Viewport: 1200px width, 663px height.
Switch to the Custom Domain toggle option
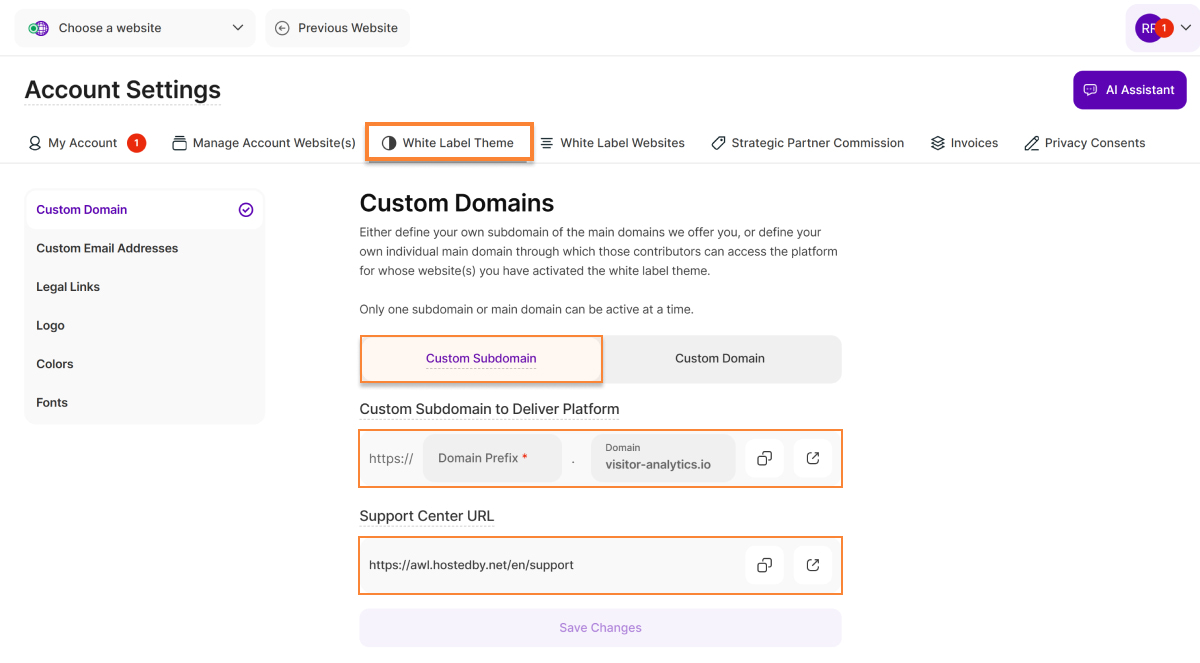click(720, 358)
